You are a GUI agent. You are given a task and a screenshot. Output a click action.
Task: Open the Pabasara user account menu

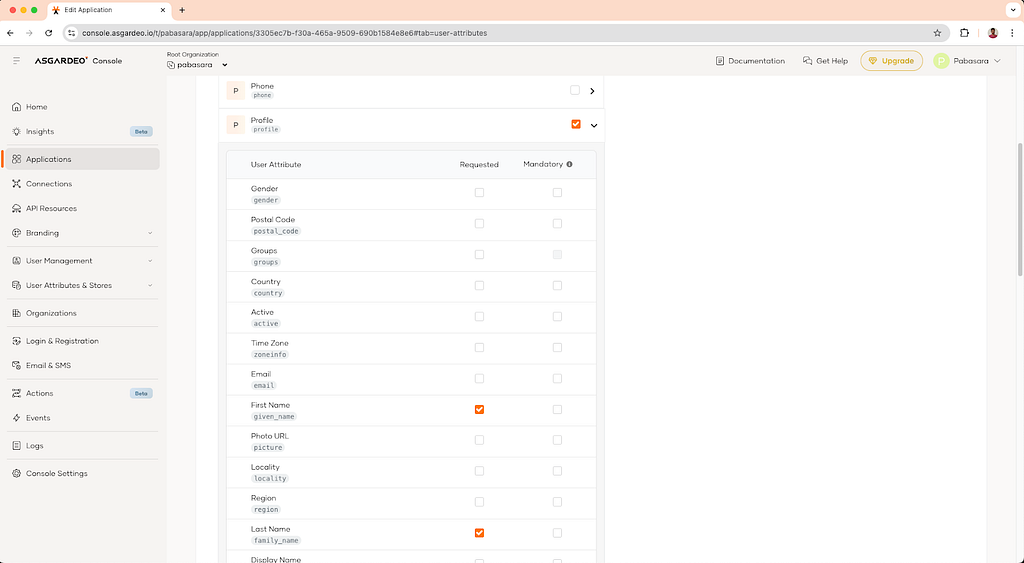click(967, 61)
